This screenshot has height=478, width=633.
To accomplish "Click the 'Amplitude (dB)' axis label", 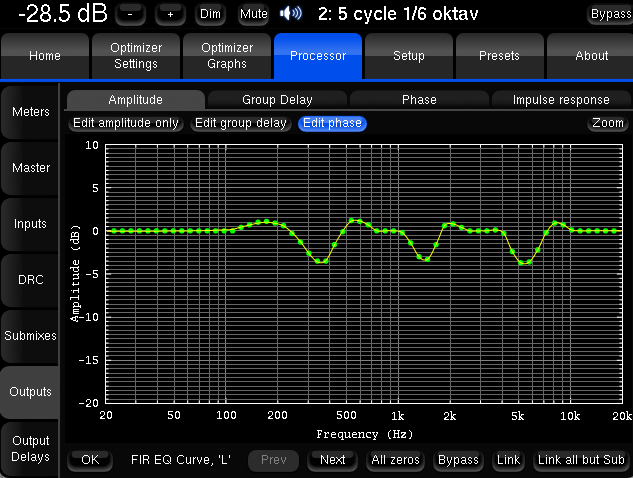I will click(x=75, y=274).
